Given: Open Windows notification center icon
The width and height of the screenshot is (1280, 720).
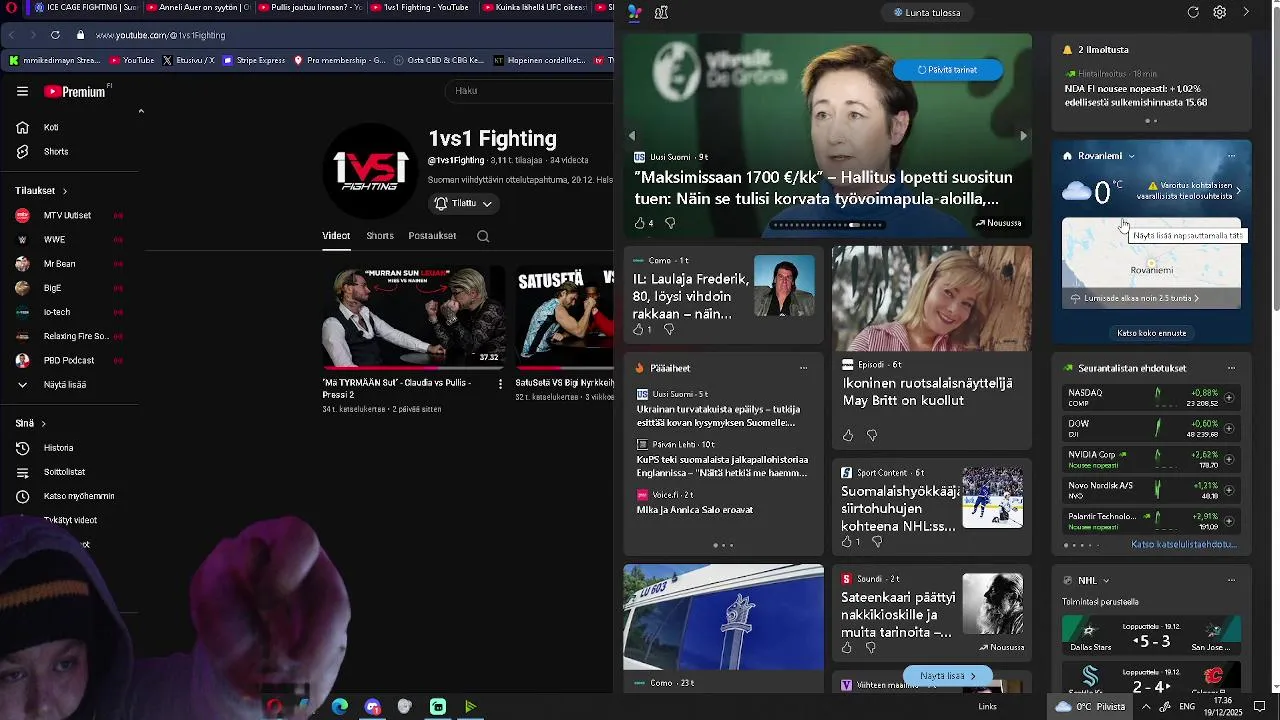Looking at the screenshot, I should pos(1259,707).
